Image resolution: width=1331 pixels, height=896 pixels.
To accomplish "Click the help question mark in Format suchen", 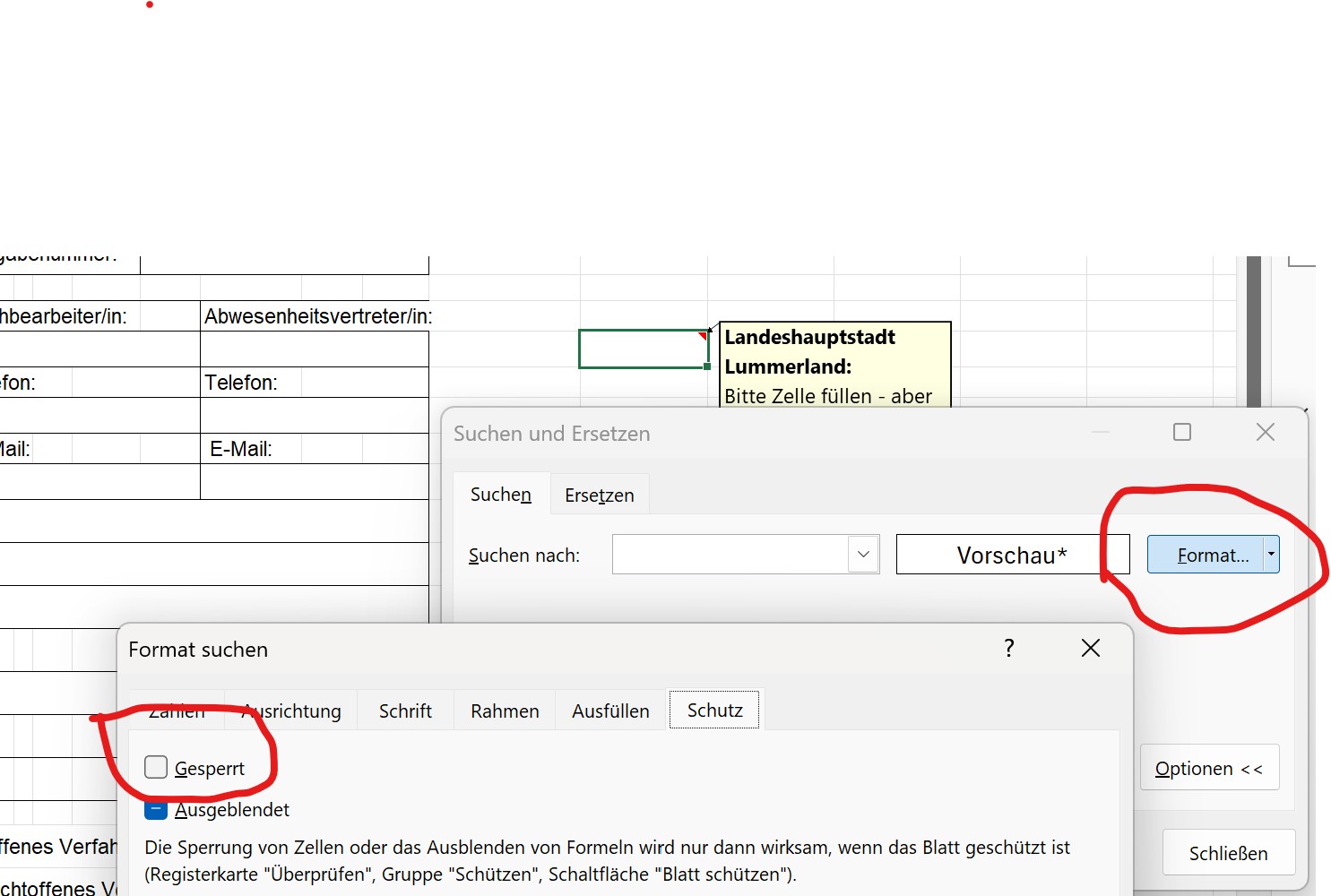I will coord(1009,648).
